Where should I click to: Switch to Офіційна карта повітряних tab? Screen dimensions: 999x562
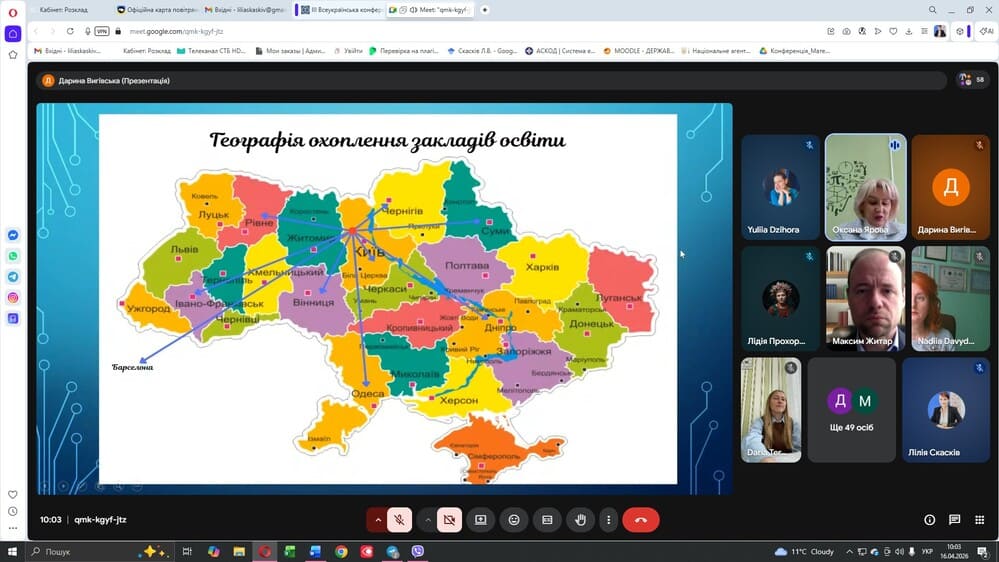tap(155, 10)
